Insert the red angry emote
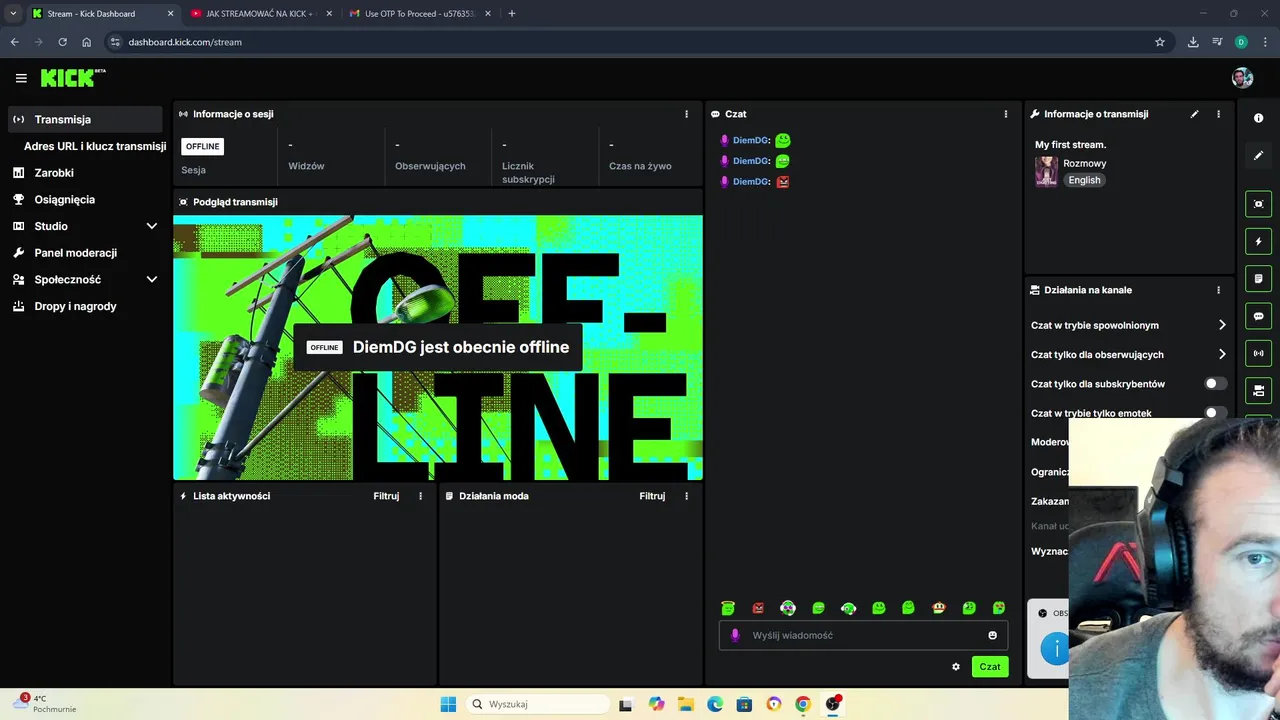Image resolution: width=1280 pixels, height=720 pixels. pyautogui.click(x=758, y=608)
